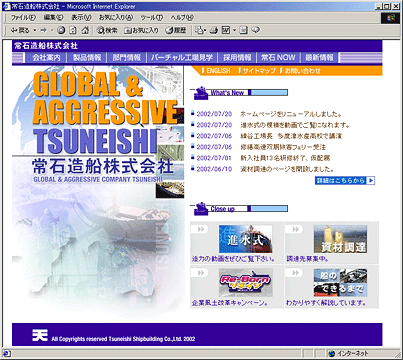Open the 進水式 launch ceremony thumbnail
Image resolution: width=403 pixels, height=360 pixels.
click(245, 239)
